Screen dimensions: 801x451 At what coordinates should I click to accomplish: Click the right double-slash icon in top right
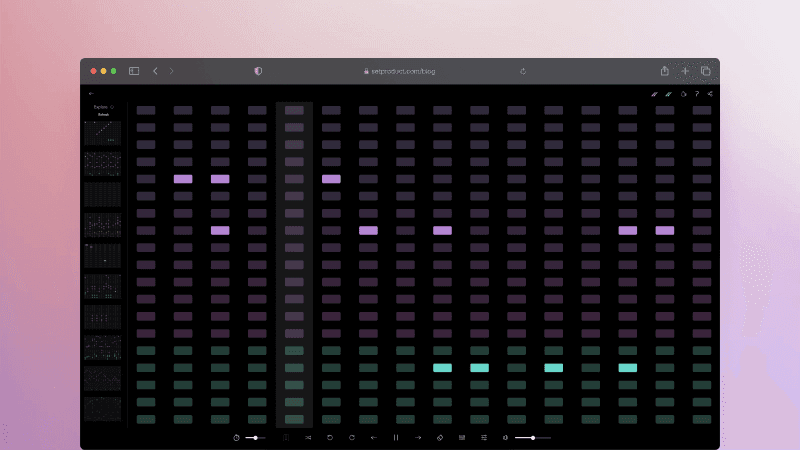[669, 94]
